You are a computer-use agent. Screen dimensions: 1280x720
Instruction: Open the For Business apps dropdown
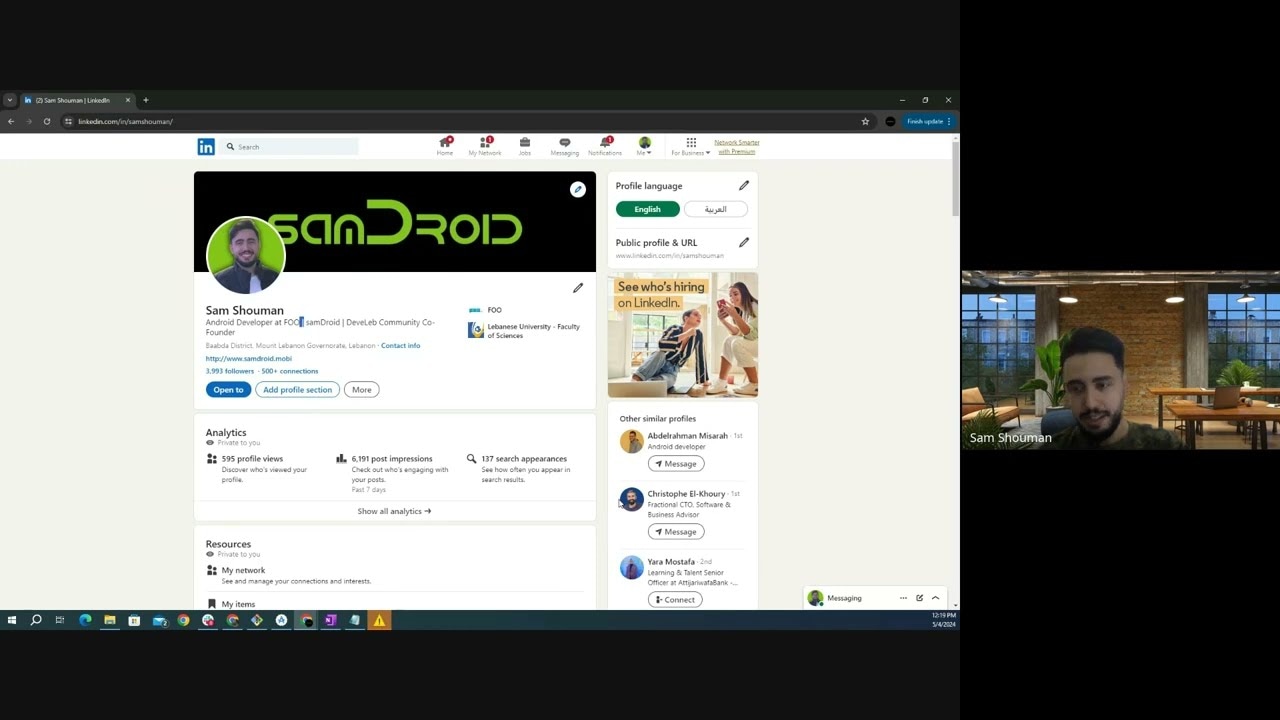coord(691,146)
